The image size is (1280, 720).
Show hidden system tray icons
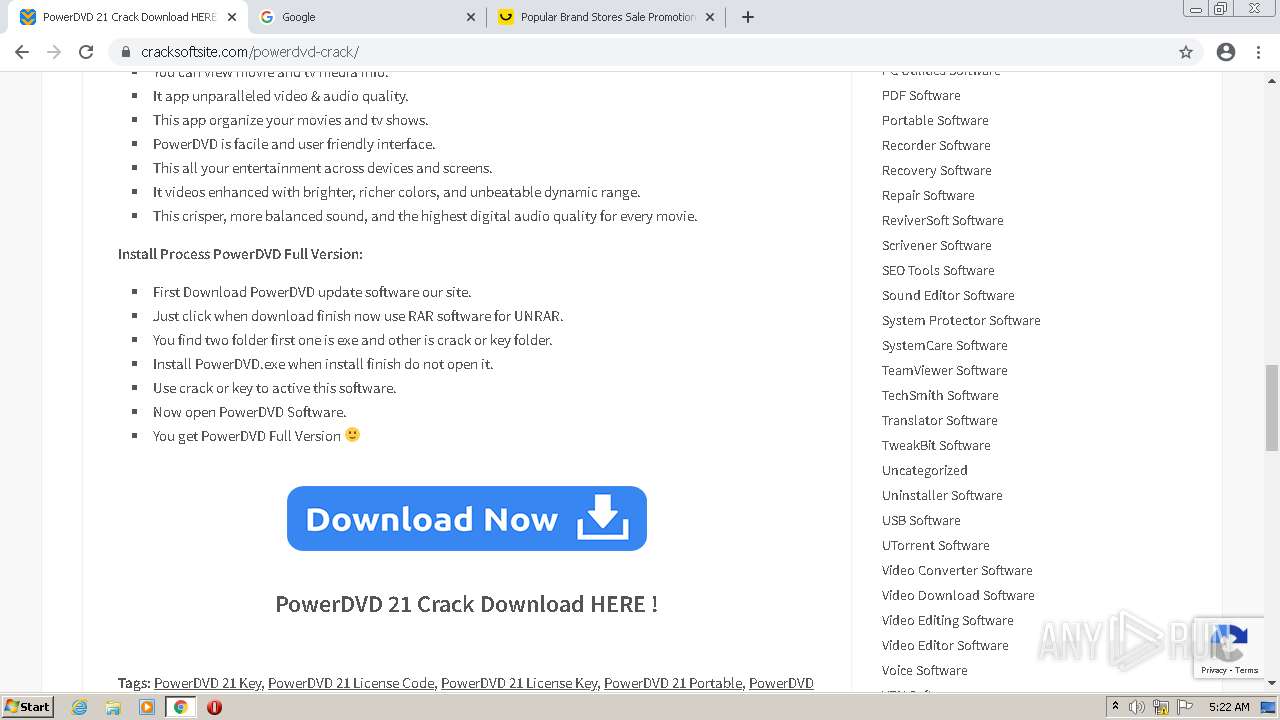[1115, 707]
